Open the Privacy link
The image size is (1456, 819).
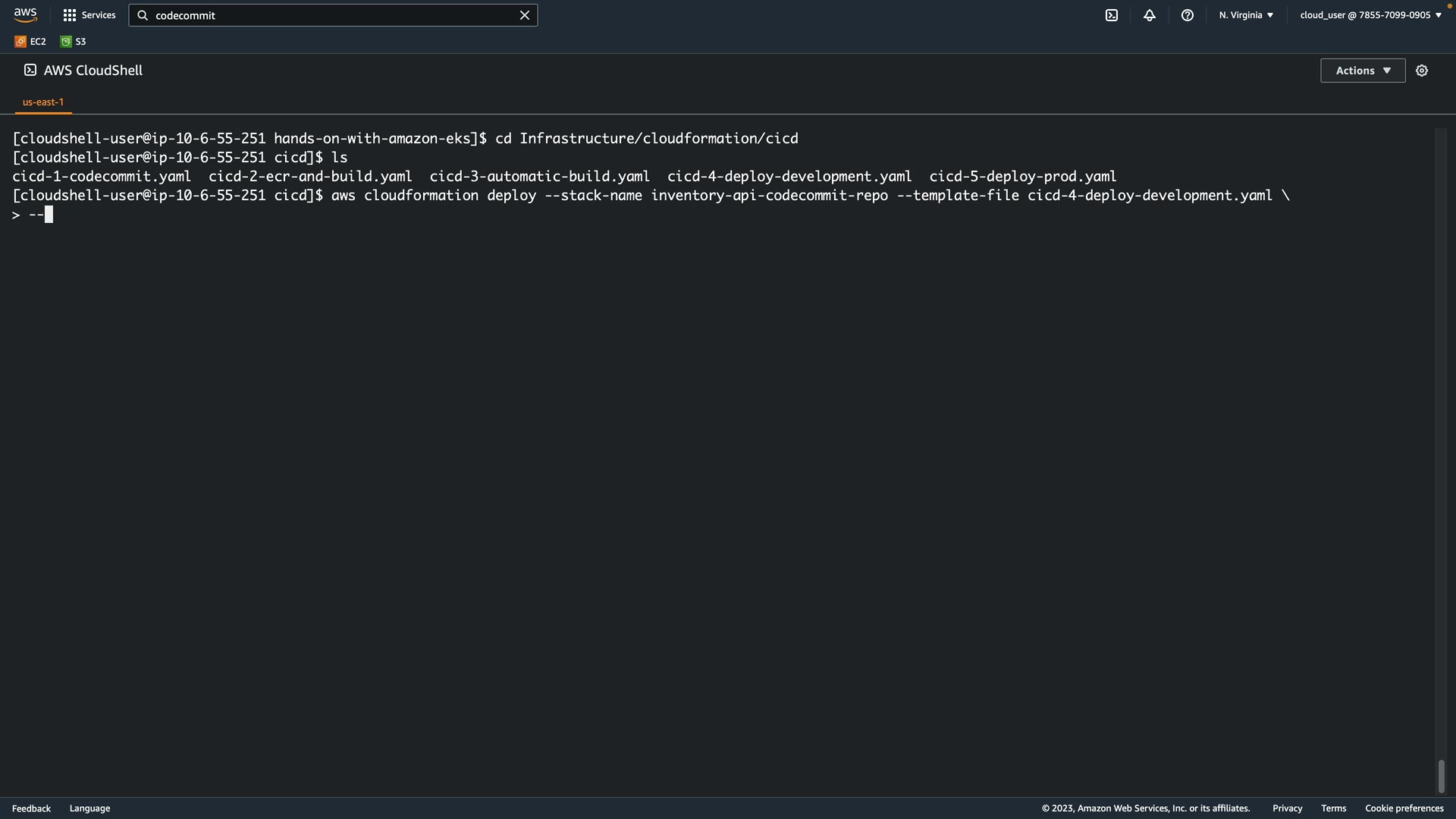pos(1287,808)
